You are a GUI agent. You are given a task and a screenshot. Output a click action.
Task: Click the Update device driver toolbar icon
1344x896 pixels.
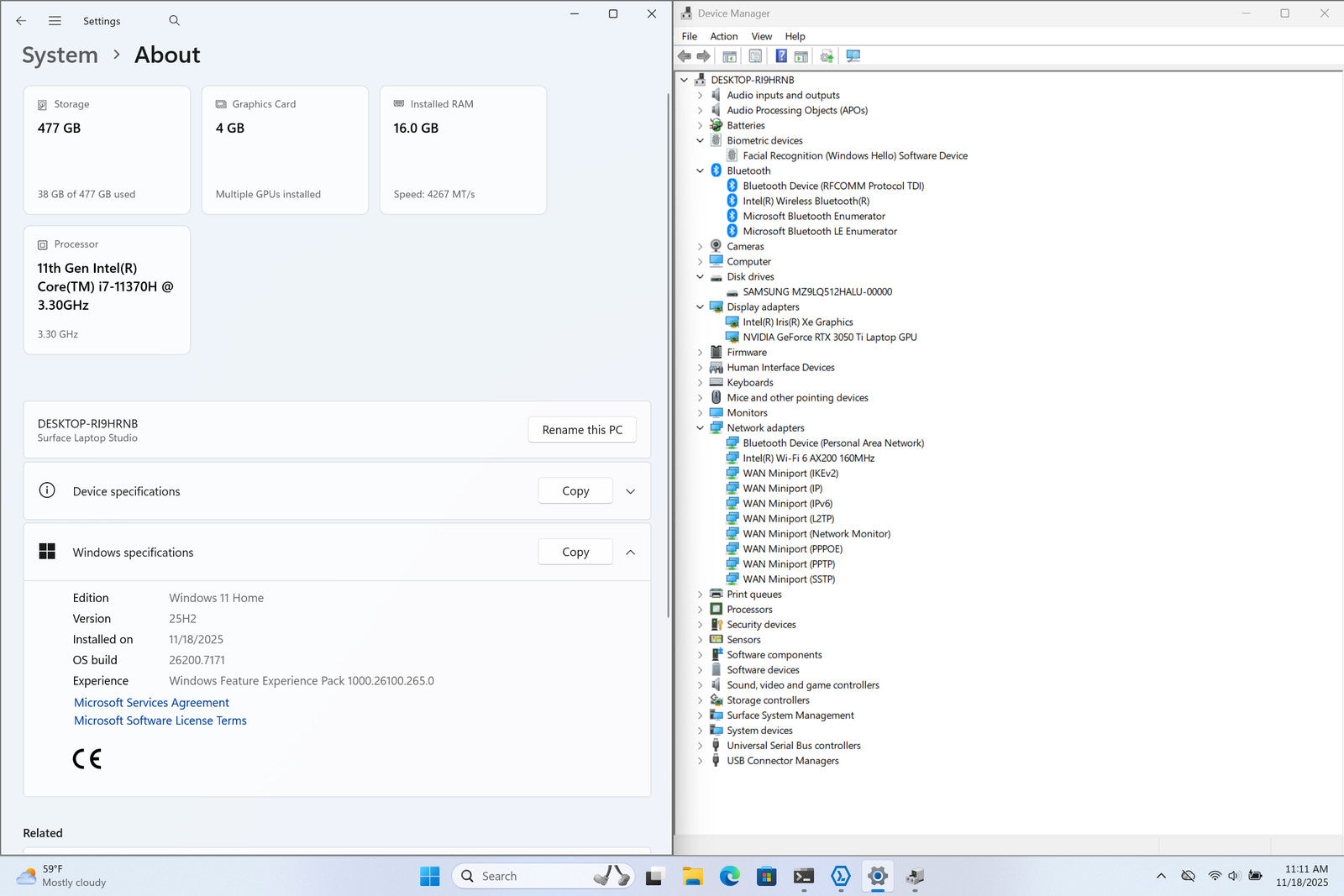pos(827,56)
